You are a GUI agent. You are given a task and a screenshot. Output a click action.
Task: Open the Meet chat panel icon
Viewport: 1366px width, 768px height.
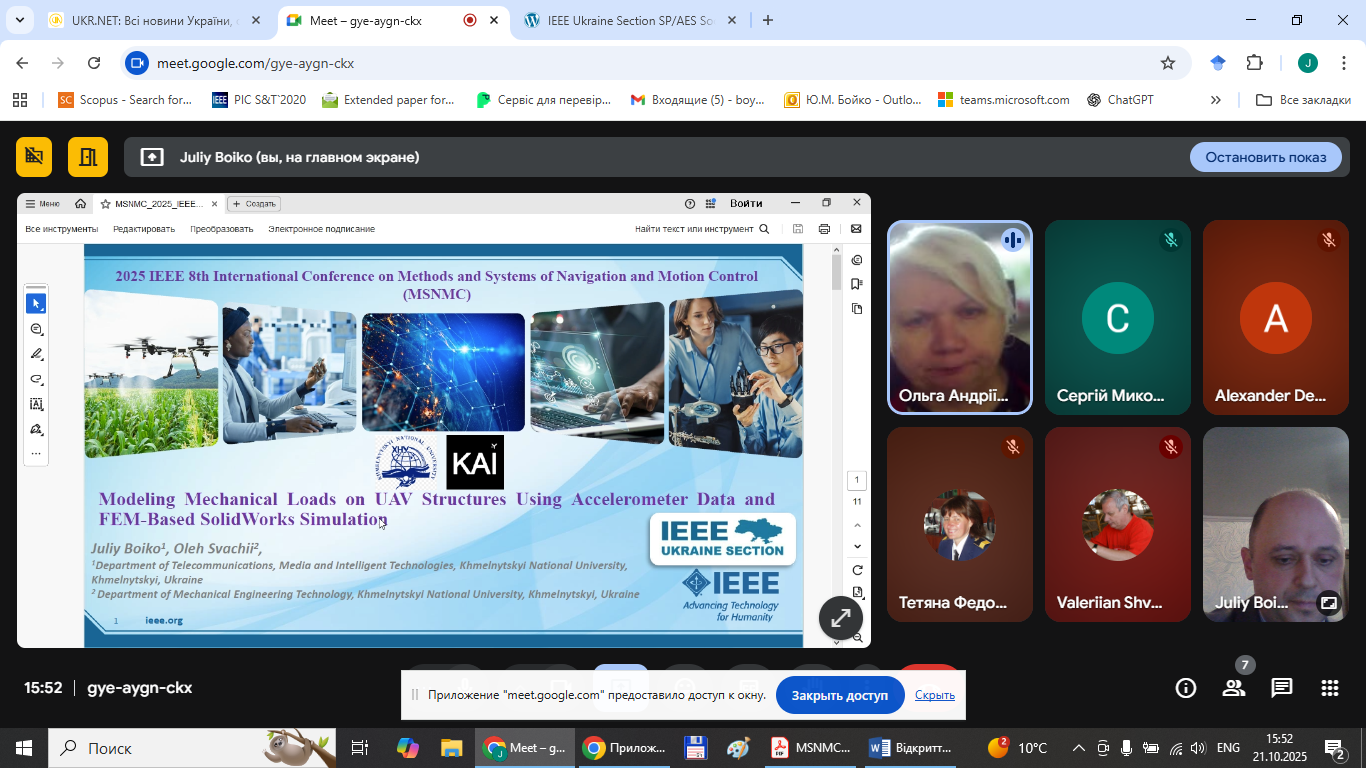[1282, 688]
